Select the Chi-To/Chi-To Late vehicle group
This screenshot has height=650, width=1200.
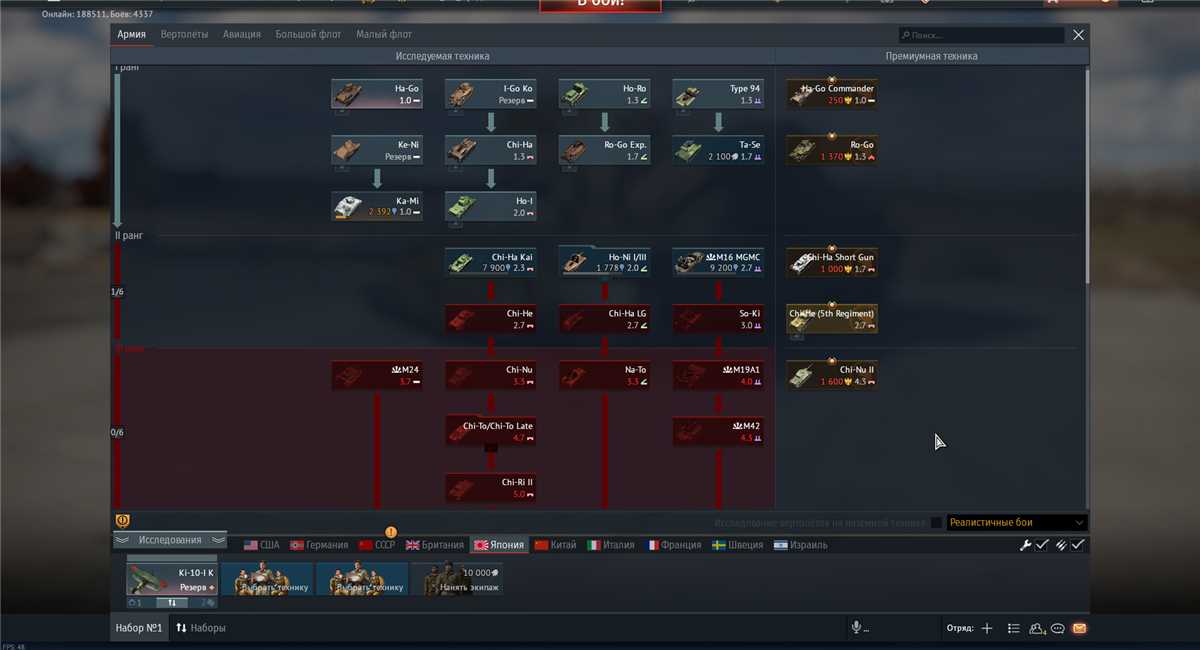(491, 431)
